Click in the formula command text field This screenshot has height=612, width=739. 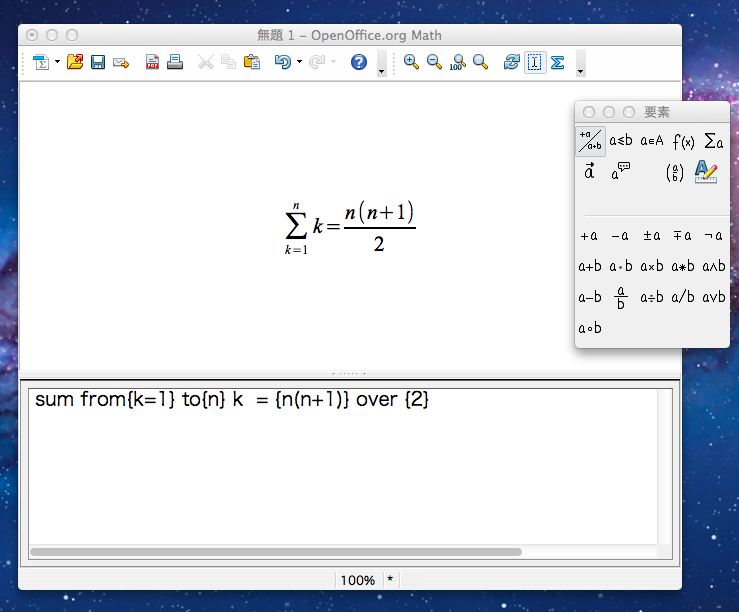click(343, 466)
